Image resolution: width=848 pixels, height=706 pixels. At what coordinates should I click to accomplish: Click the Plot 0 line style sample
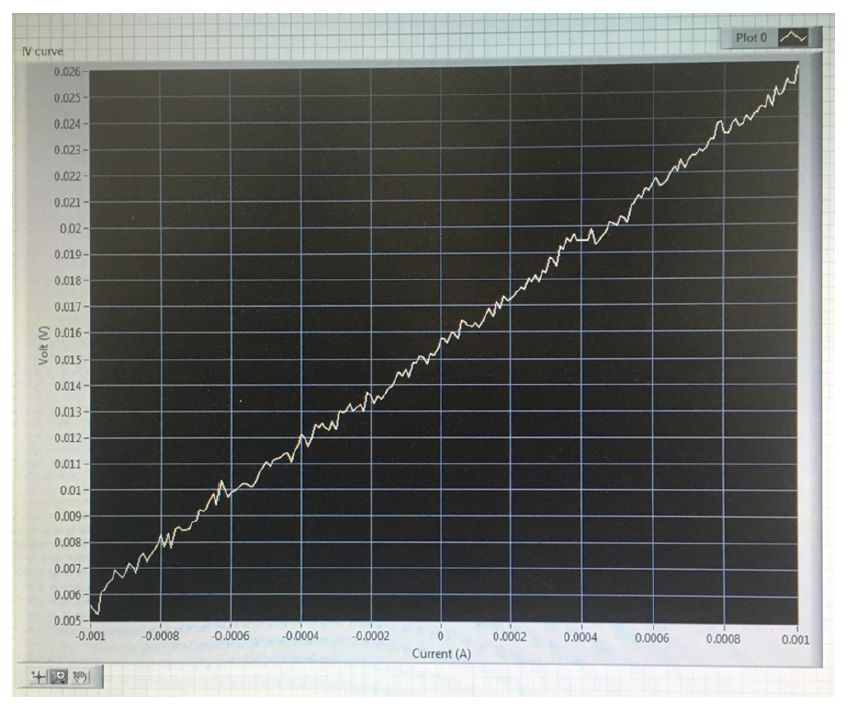coord(794,35)
